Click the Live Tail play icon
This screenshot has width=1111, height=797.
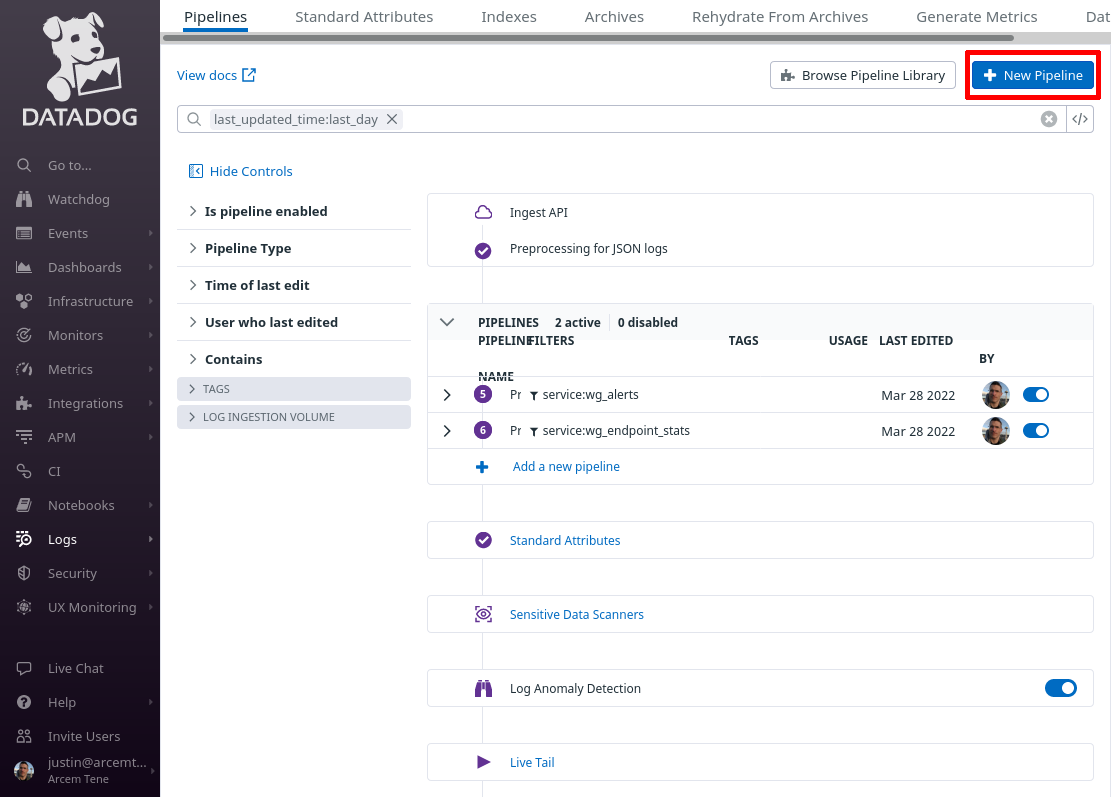[x=483, y=762]
